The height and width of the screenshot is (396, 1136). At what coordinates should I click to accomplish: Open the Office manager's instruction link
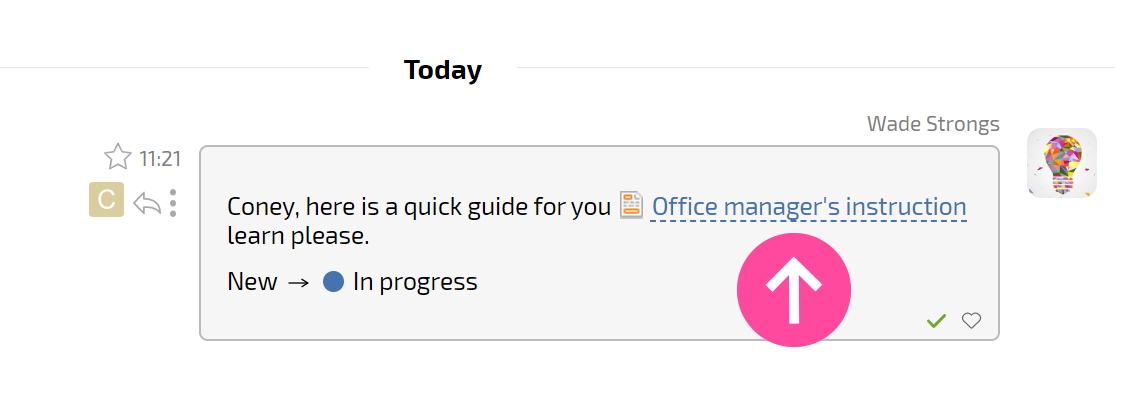click(809, 207)
